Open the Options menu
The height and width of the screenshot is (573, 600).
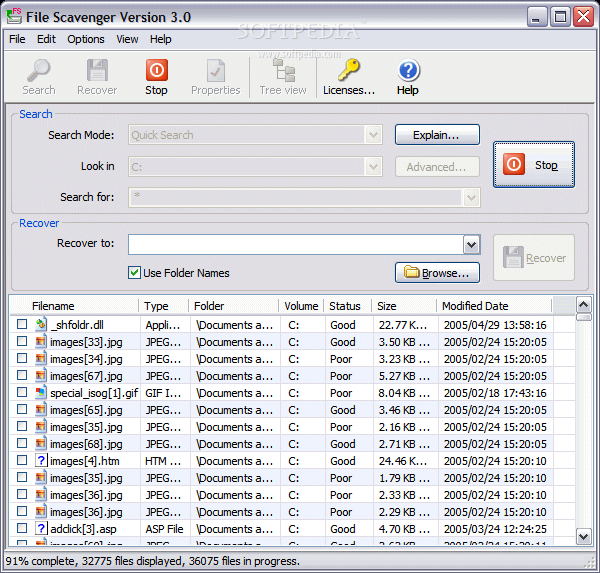tap(86, 39)
